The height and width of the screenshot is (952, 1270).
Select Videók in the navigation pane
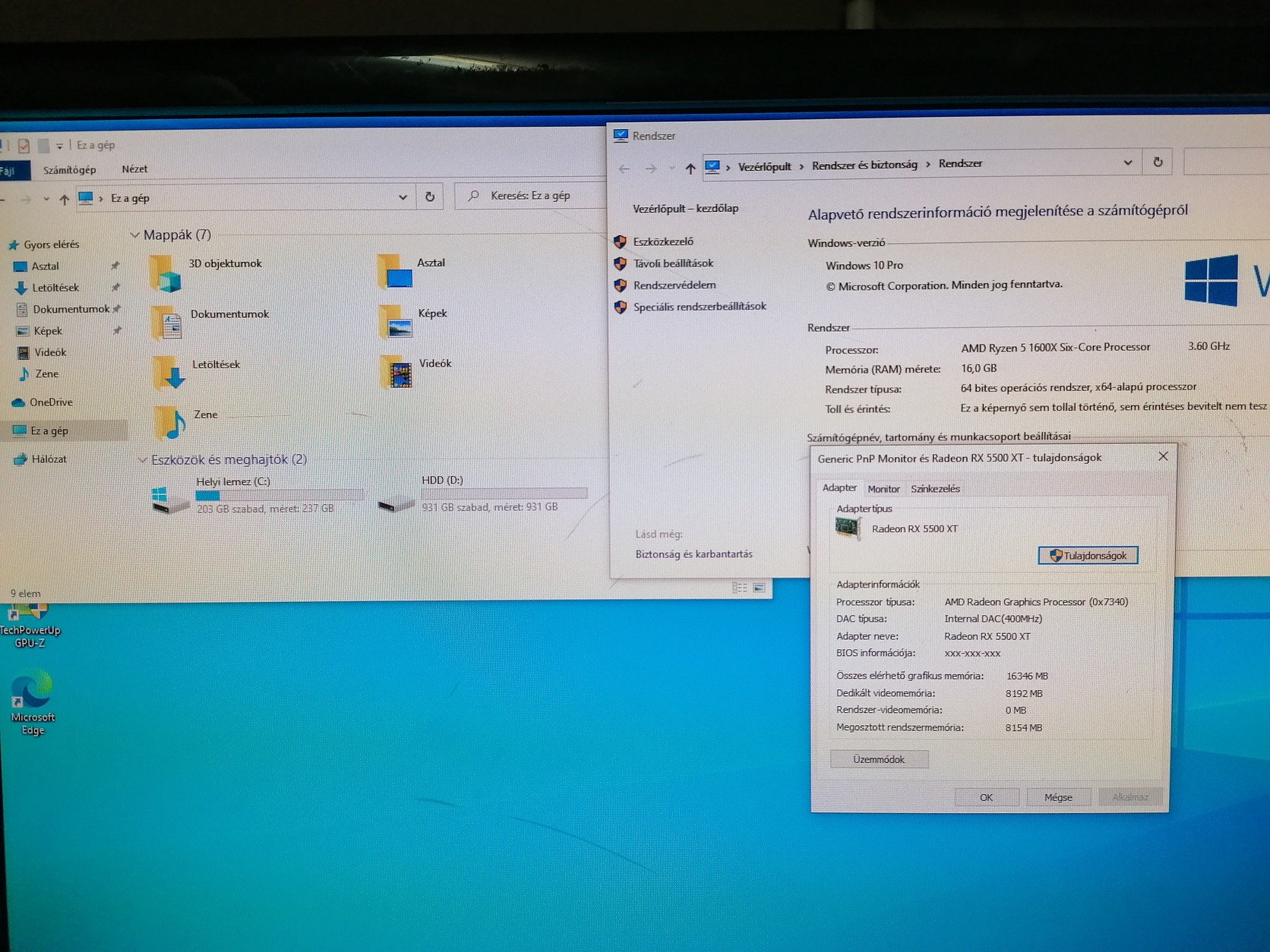[49, 352]
